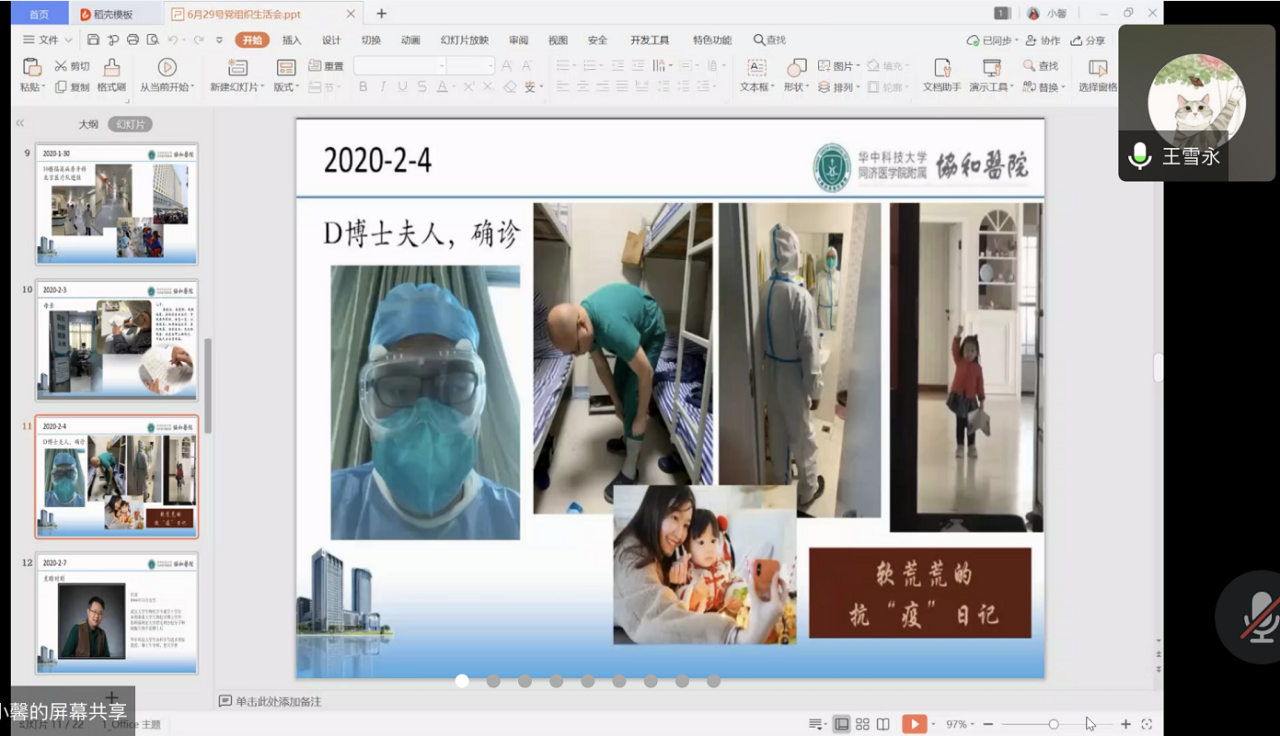
Task: Toggle italic text formatting
Action: [x=383, y=87]
